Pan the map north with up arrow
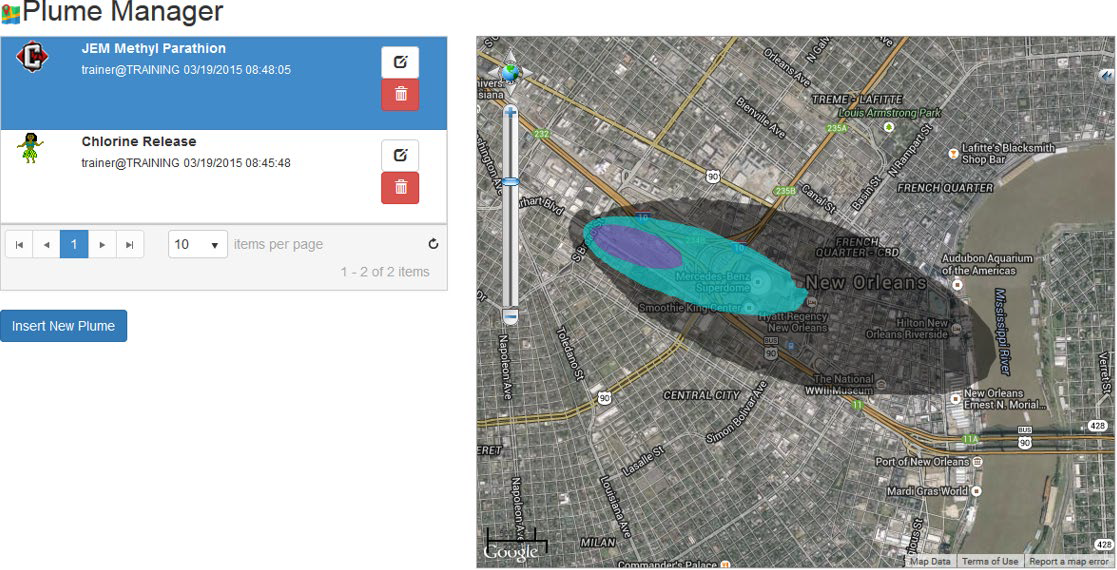 coord(510,57)
